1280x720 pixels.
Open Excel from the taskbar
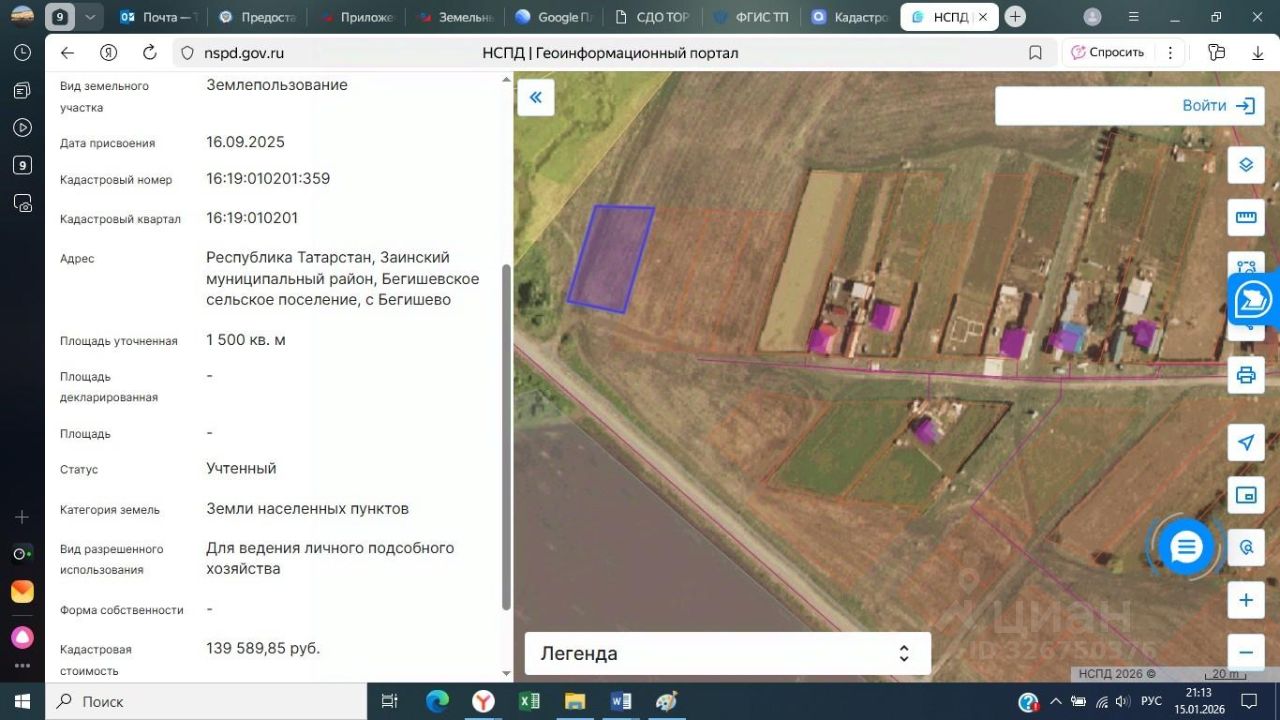[529, 701]
